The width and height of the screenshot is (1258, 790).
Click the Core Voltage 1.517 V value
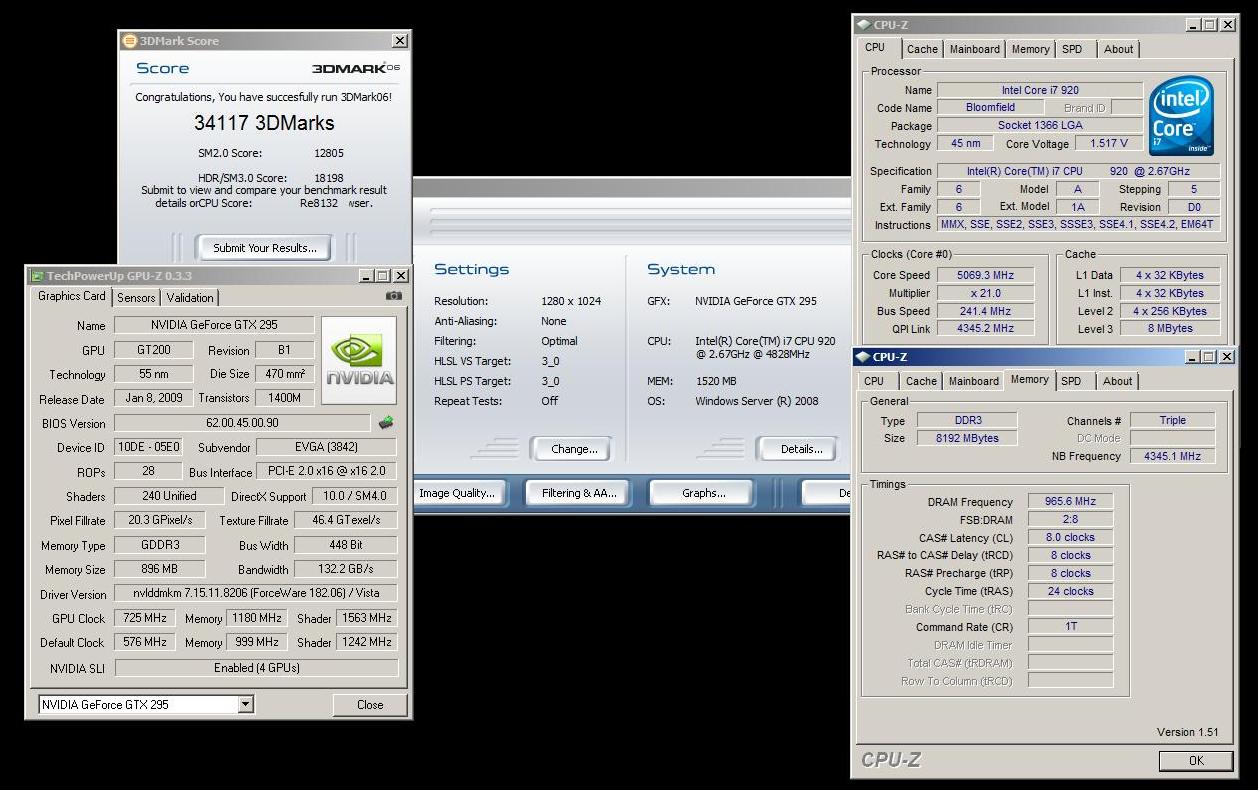point(1109,144)
